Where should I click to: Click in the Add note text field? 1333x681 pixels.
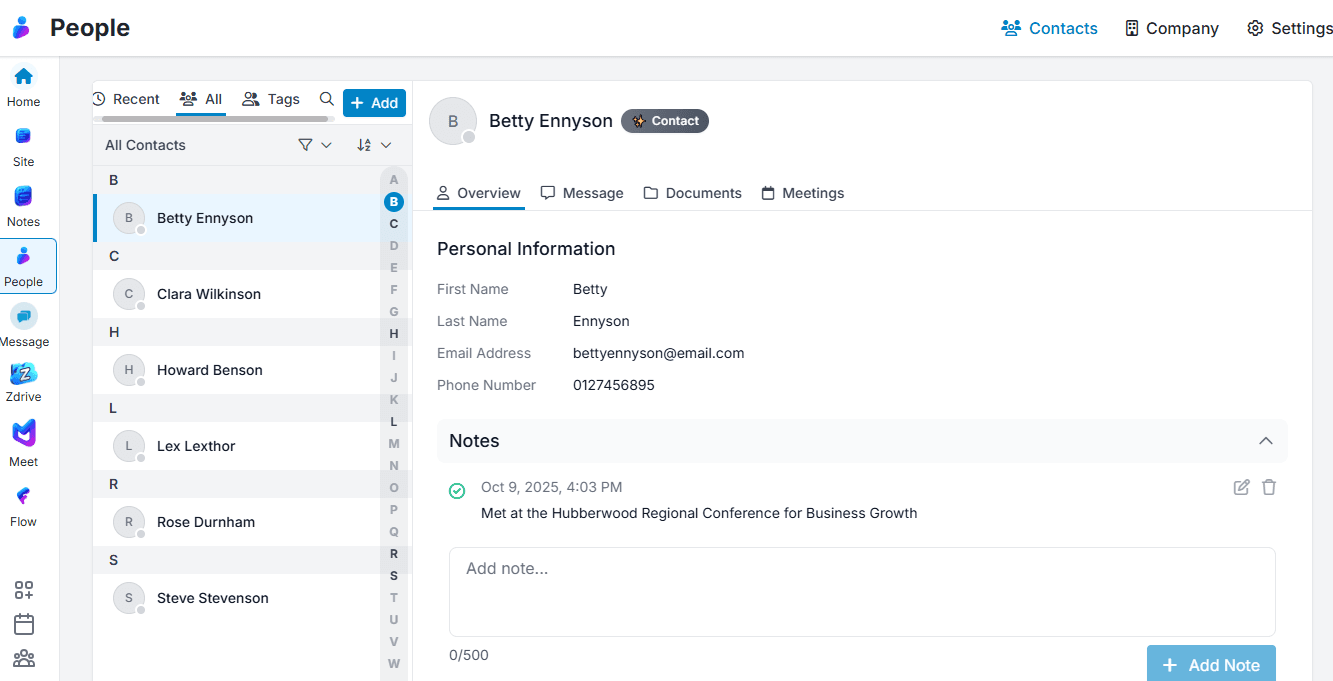point(861,591)
